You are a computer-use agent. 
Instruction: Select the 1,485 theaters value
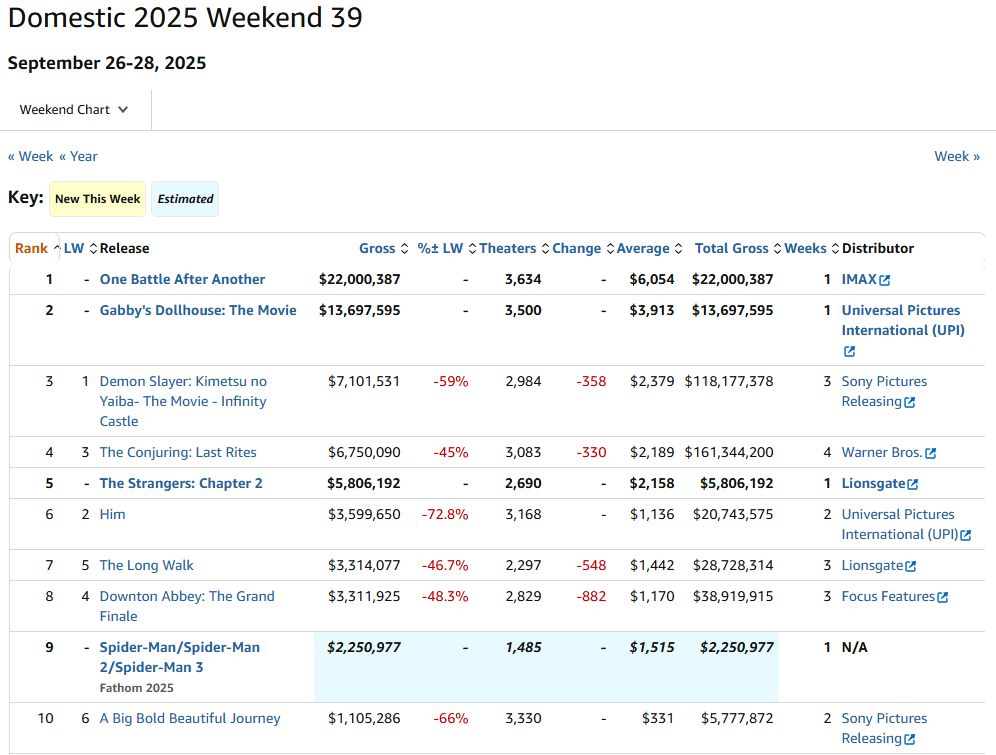[x=523, y=648]
